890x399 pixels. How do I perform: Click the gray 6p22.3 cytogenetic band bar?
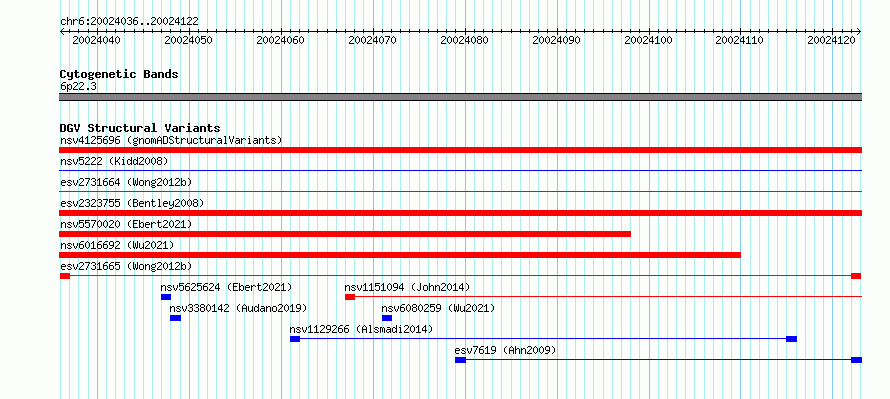[460, 97]
